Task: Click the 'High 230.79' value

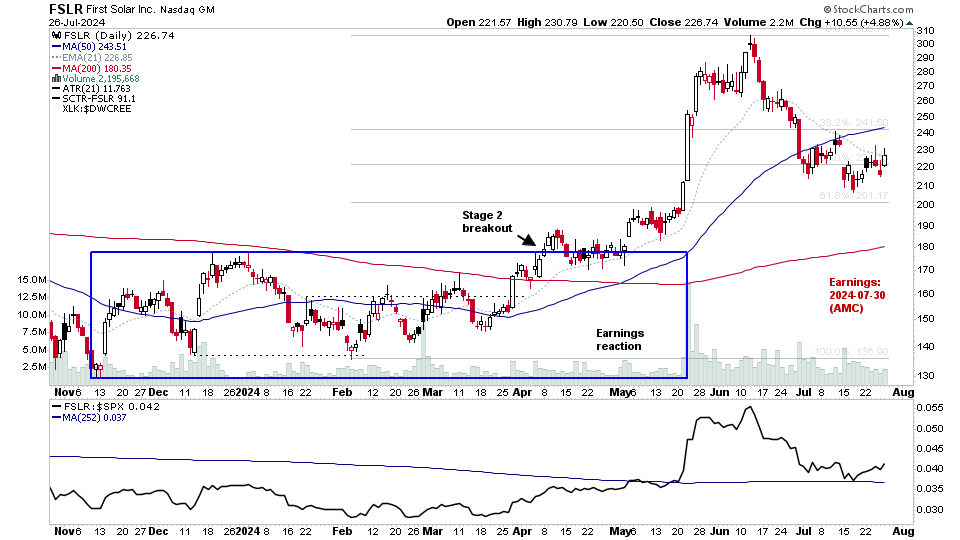Action: click(547, 22)
